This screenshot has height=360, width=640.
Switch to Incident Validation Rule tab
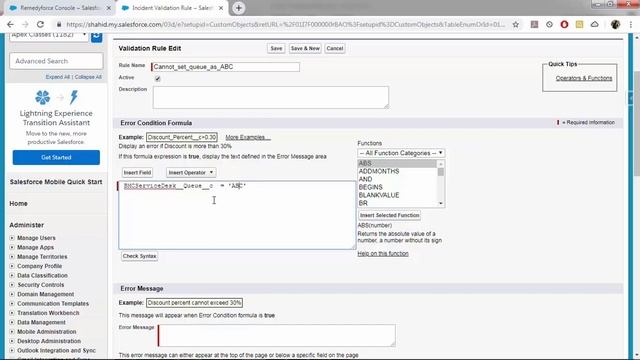pos(172,8)
